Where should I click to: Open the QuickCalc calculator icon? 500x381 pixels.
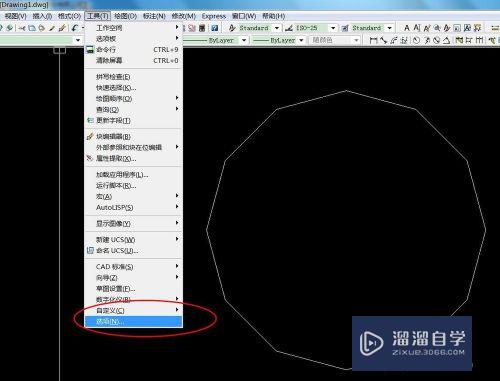(x=202, y=28)
